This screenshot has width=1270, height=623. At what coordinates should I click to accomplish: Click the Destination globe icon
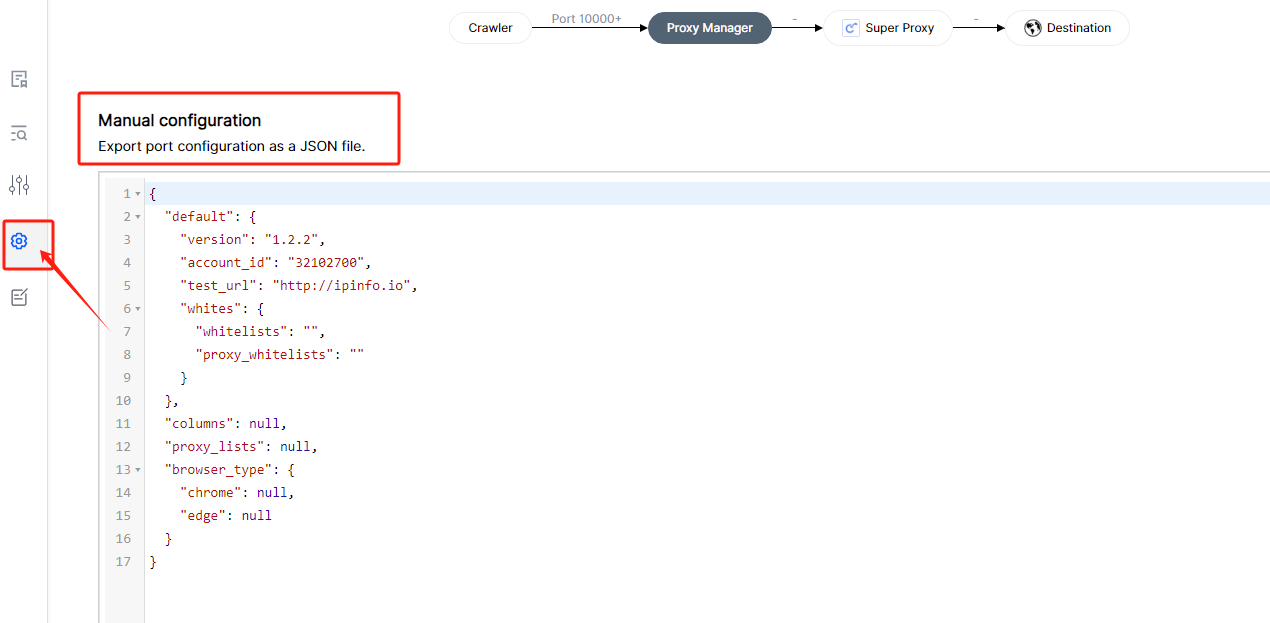point(1033,28)
